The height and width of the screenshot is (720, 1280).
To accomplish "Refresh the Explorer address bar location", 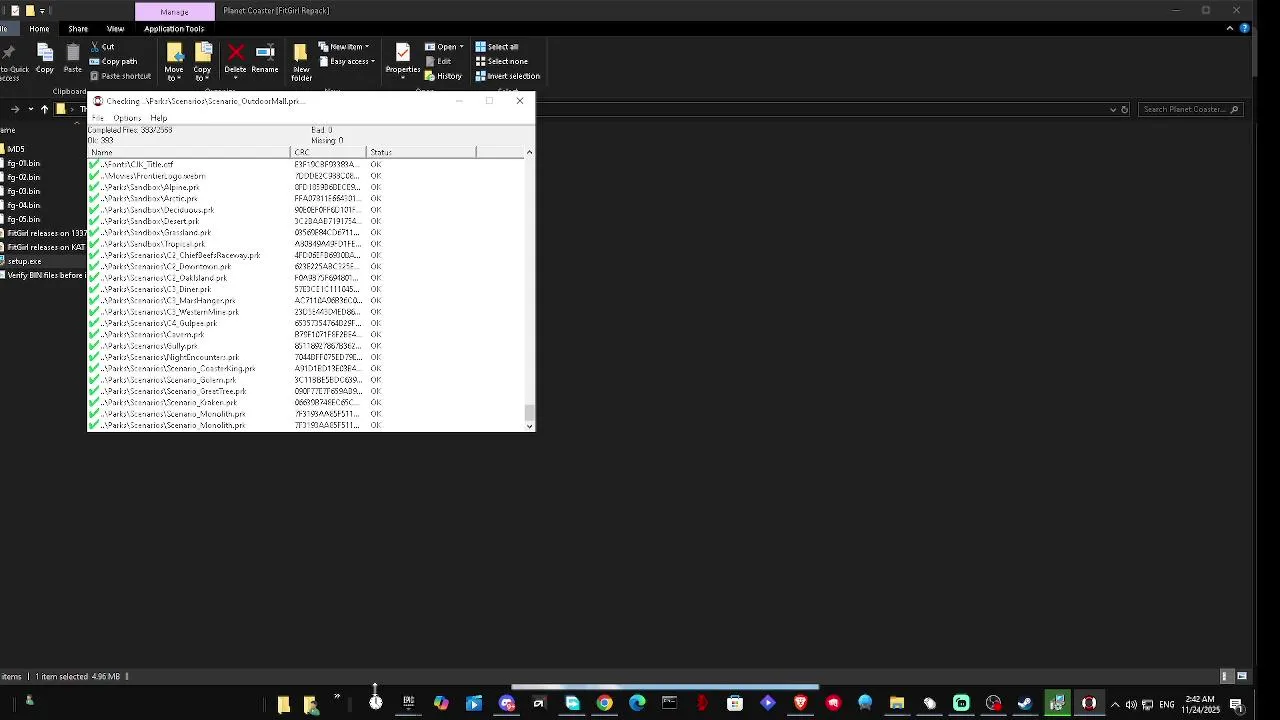I will click(x=1124, y=109).
